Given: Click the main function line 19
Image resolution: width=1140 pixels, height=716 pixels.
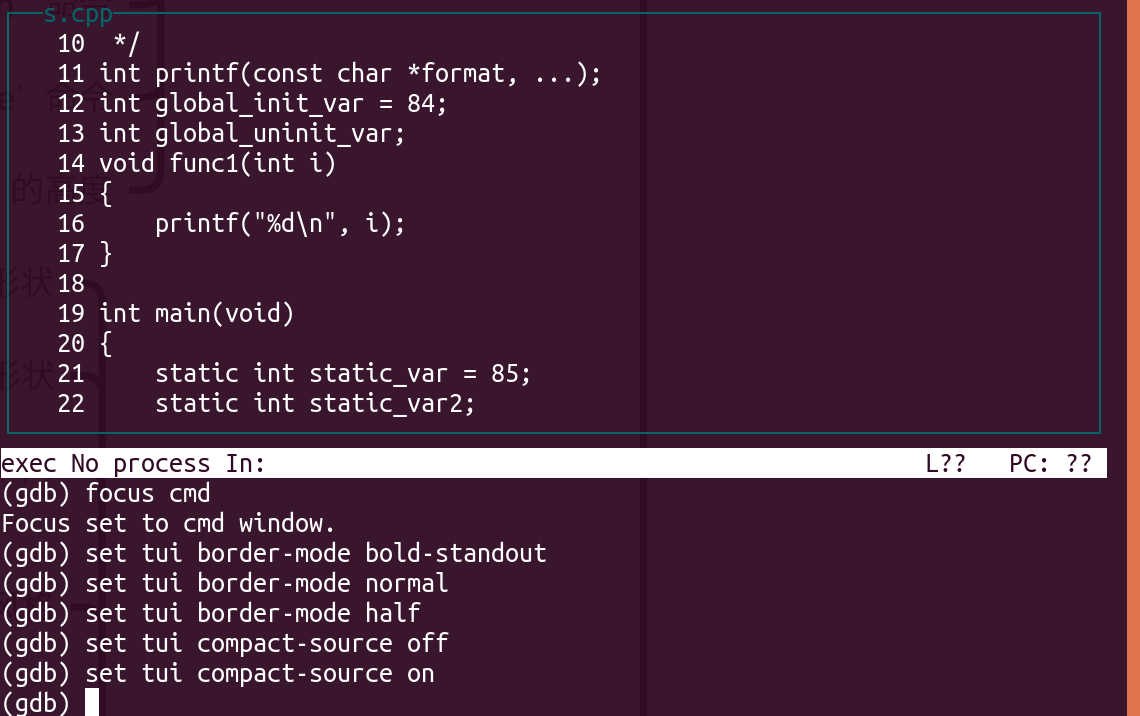Looking at the screenshot, I should coord(197,313).
